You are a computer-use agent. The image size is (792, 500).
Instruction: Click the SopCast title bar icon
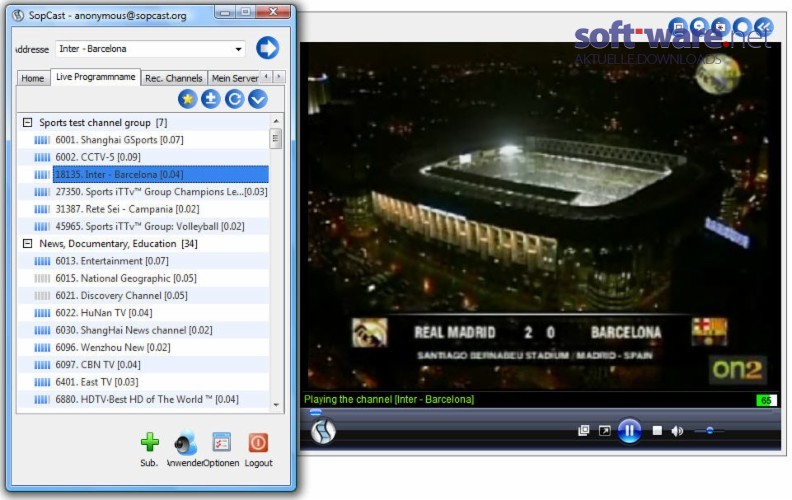point(18,15)
